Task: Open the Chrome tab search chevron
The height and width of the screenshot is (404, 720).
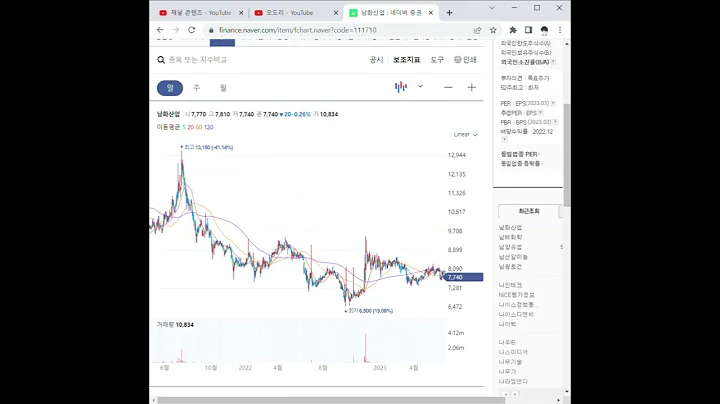Action: (x=492, y=8)
